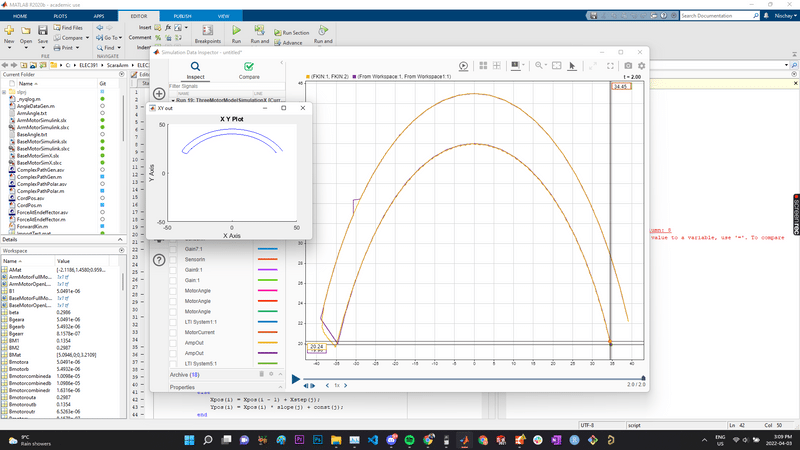The width and height of the screenshot is (800, 450).
Task: Open the Inspect tab in Data Inspector
Action: [195, 70]
